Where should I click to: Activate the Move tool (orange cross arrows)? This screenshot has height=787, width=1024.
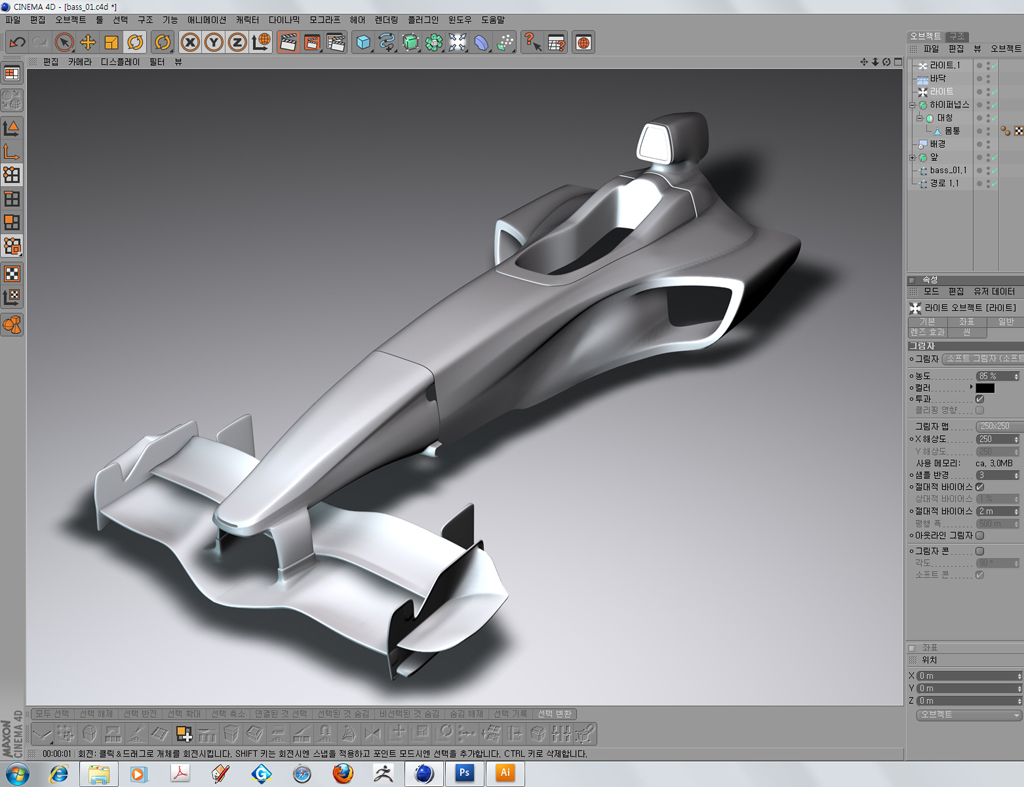pos(88,42)
